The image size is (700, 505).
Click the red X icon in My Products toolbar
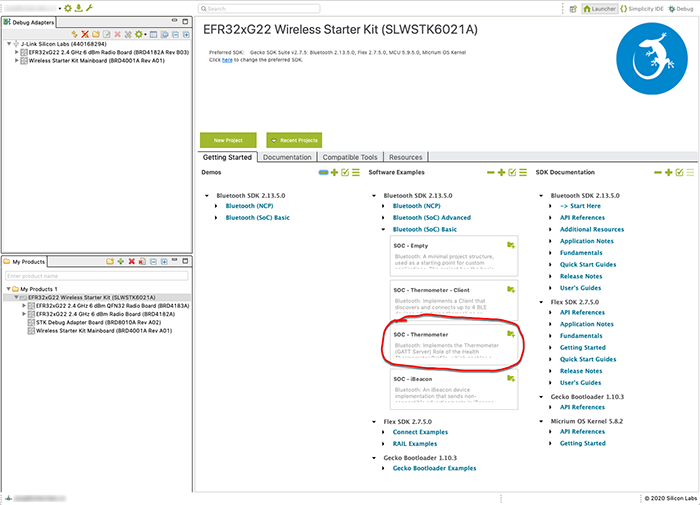click(132, 262)
